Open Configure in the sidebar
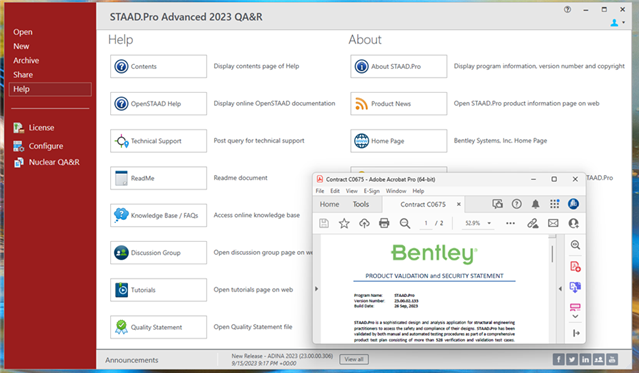The height and width of the screenshot is (373, 639). [x=38, y=146]
